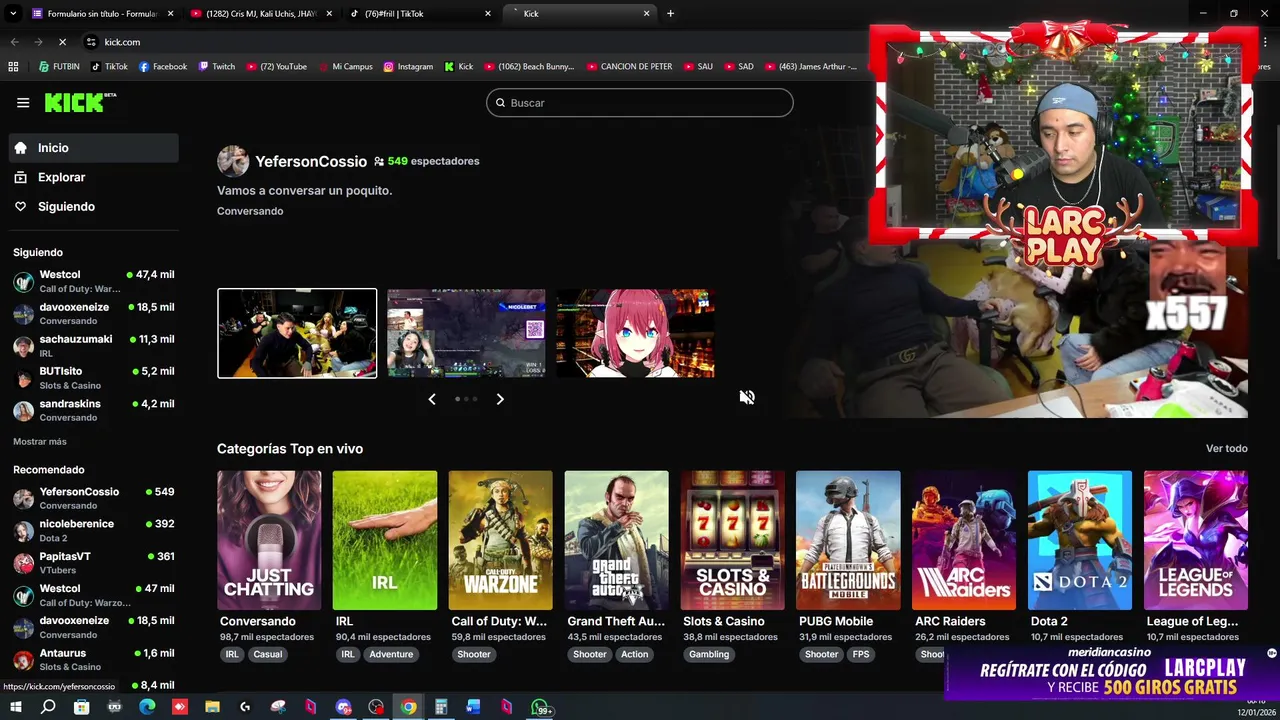Open Word from the taskbar
Screen dimensions: 1280x720
tap(474, 708)
